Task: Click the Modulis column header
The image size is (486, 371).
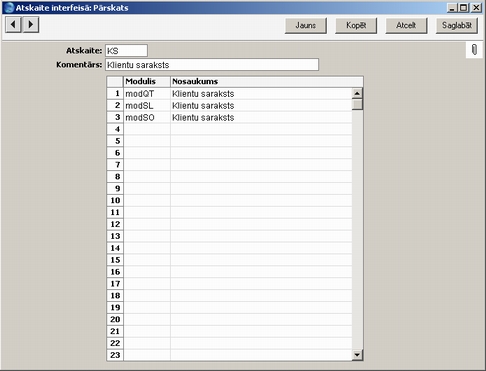Action: (x=147, y=82)
